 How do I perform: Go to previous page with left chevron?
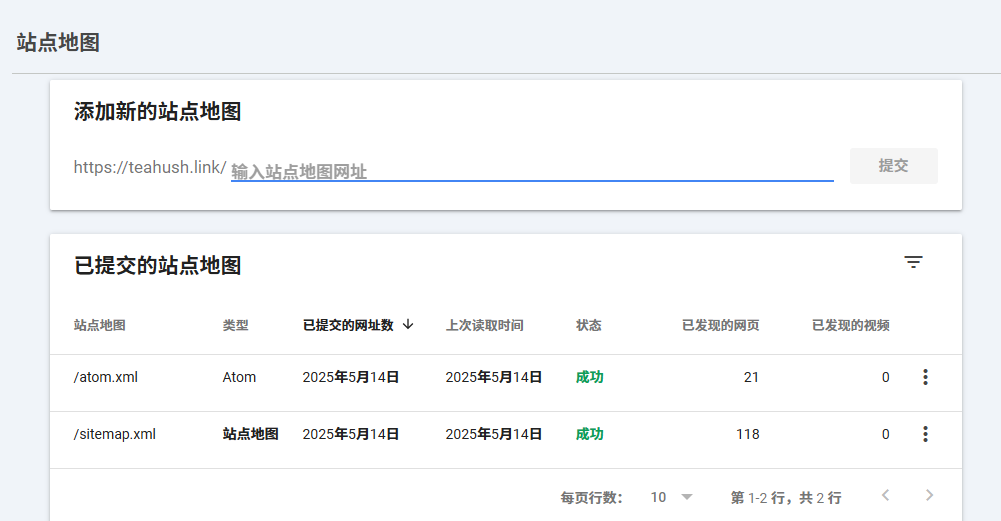coord(885,495)
